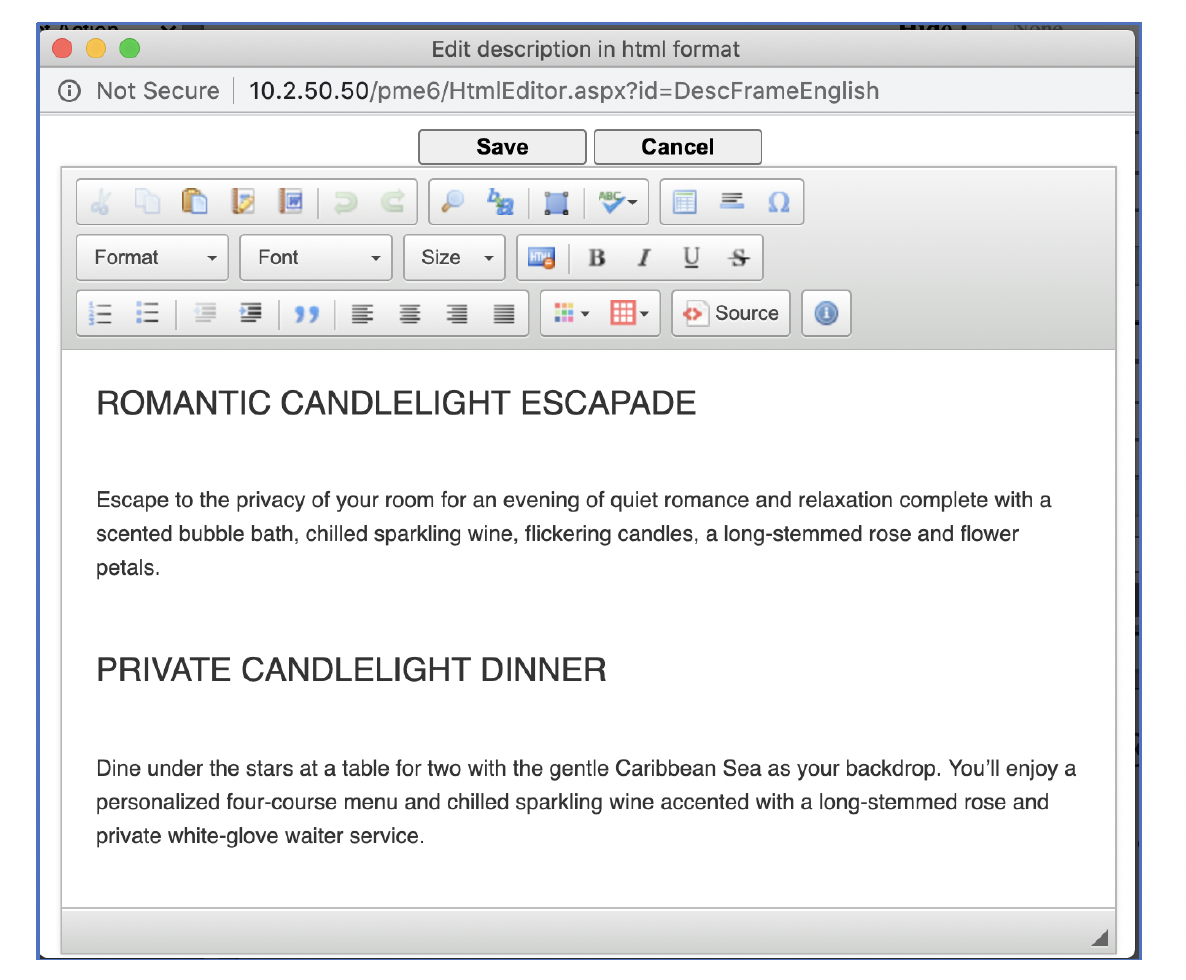This screenshot has height=980, width=1186.
Task: Click the editor resize handle corner
Action: point(1101,938)
